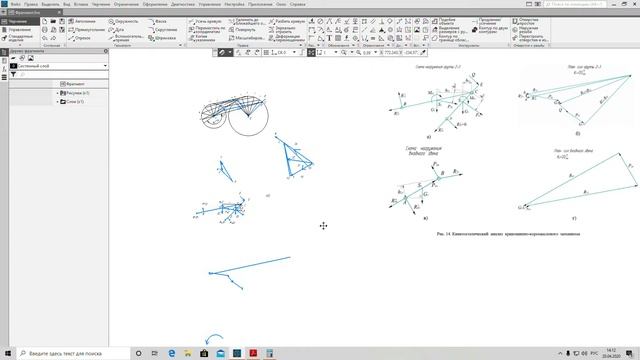
Task: Click Подобие объекта tool
Action: [444, 21]
